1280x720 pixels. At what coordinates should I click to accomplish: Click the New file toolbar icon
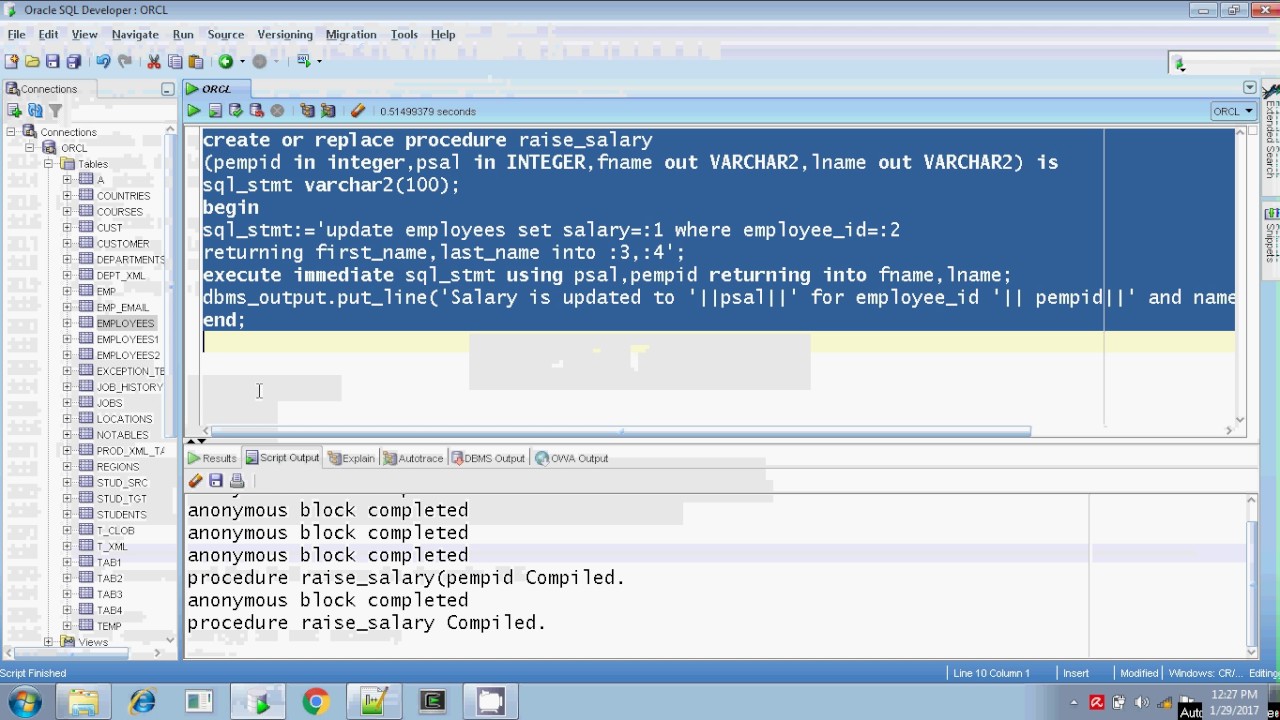11,61
